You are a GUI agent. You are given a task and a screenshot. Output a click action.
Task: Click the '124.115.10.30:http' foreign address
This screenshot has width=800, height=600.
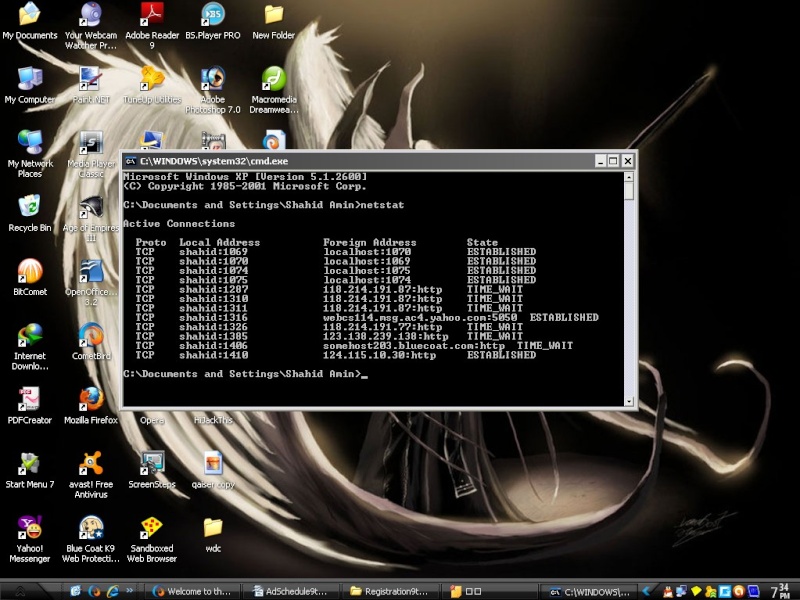pyautogui.click(x=380, y=355)
